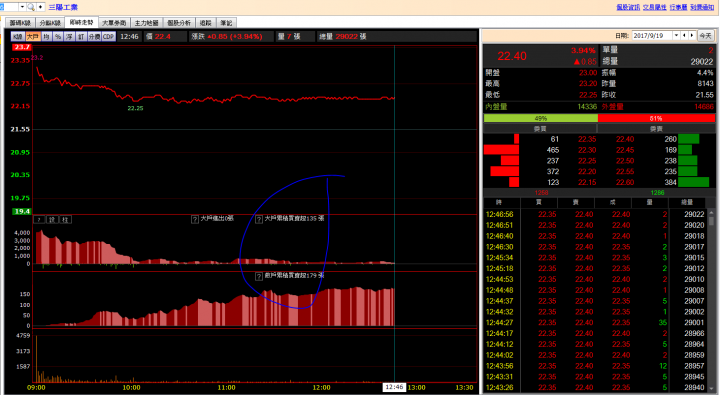The image size is (720, 395).
Task: Toggle the CDP indicator button
Action: coord(108,37)
